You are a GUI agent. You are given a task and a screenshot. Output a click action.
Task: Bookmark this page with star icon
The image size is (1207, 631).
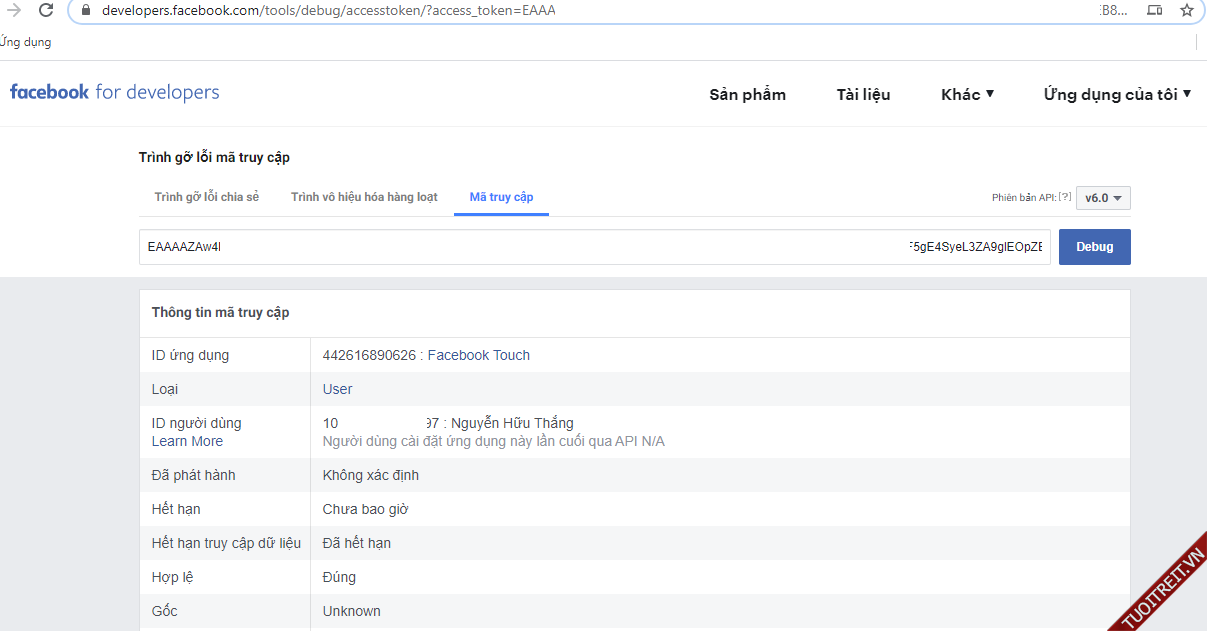coord(1187,10)
